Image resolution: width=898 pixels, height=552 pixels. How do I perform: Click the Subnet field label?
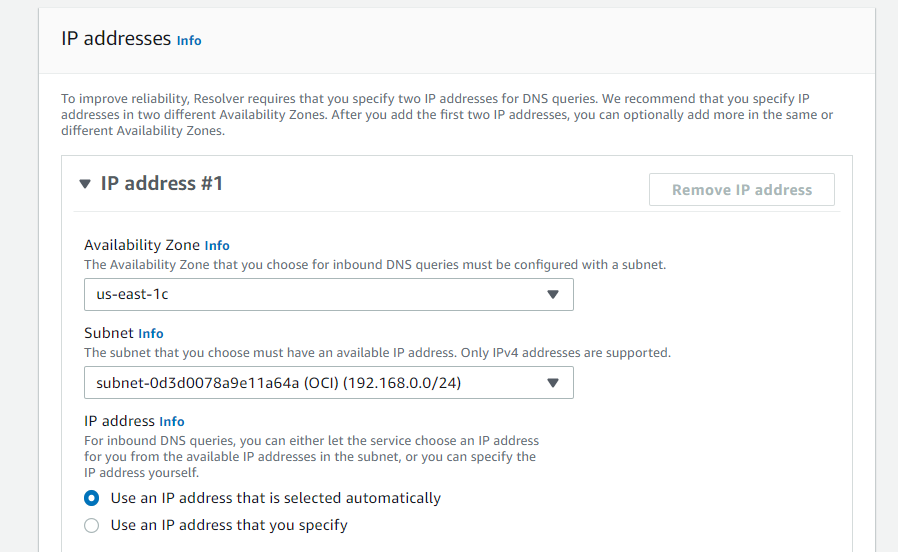(108, 333)
